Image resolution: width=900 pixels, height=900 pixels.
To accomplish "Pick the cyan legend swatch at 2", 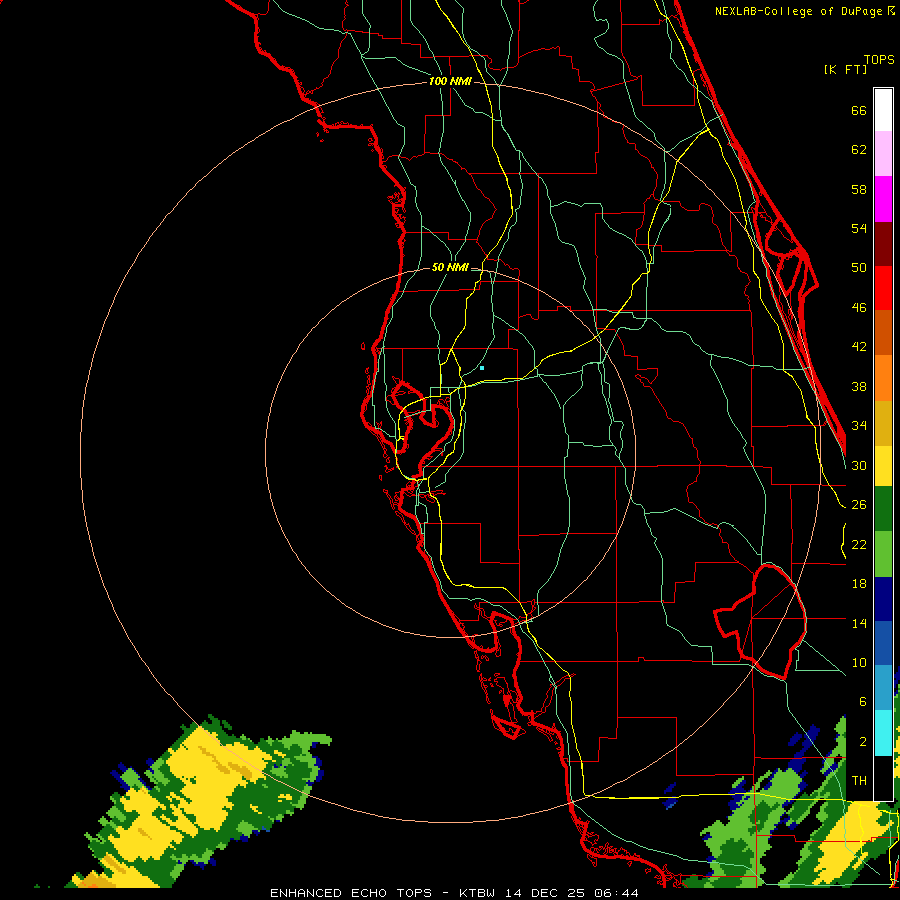I will coord(883,733).
